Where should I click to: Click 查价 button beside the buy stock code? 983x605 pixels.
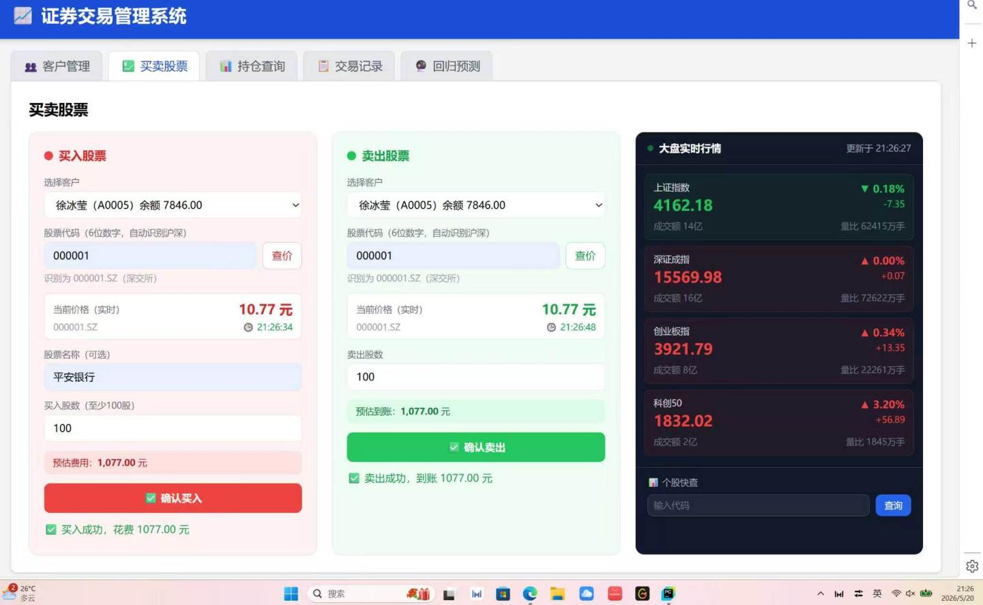click(282, 256)
